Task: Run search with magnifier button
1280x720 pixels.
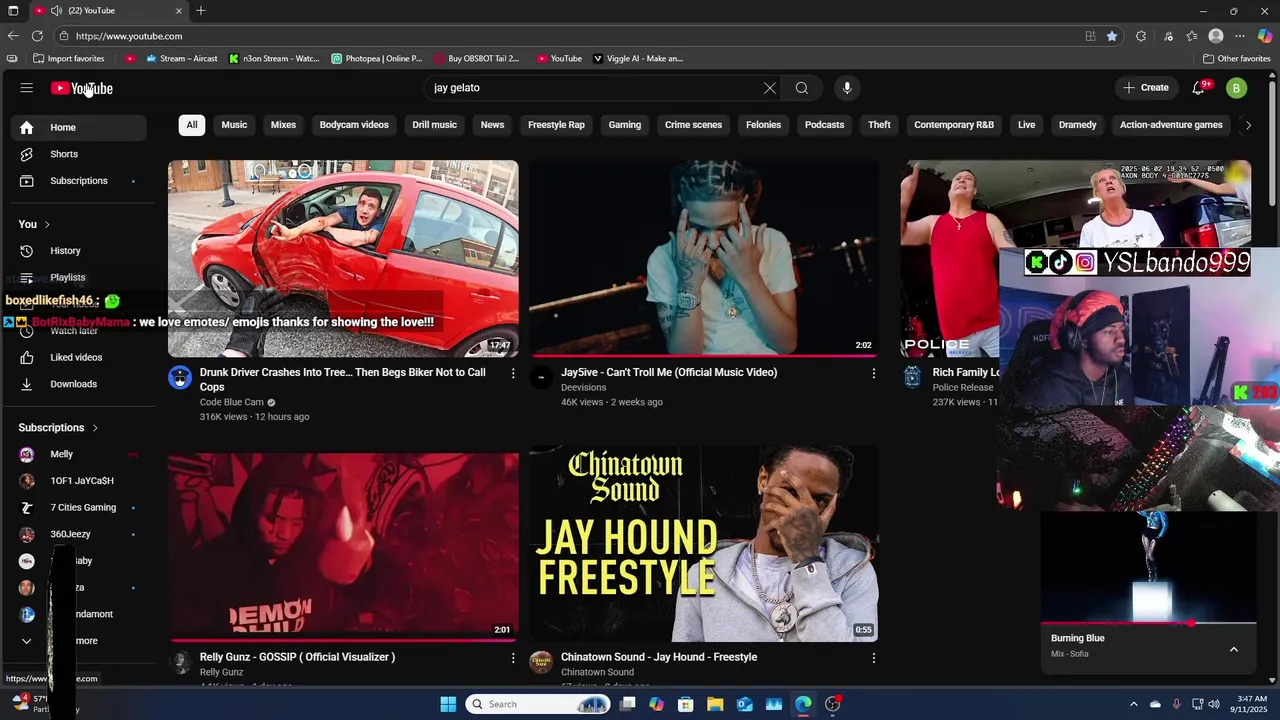Action: [x=802, y=88]
